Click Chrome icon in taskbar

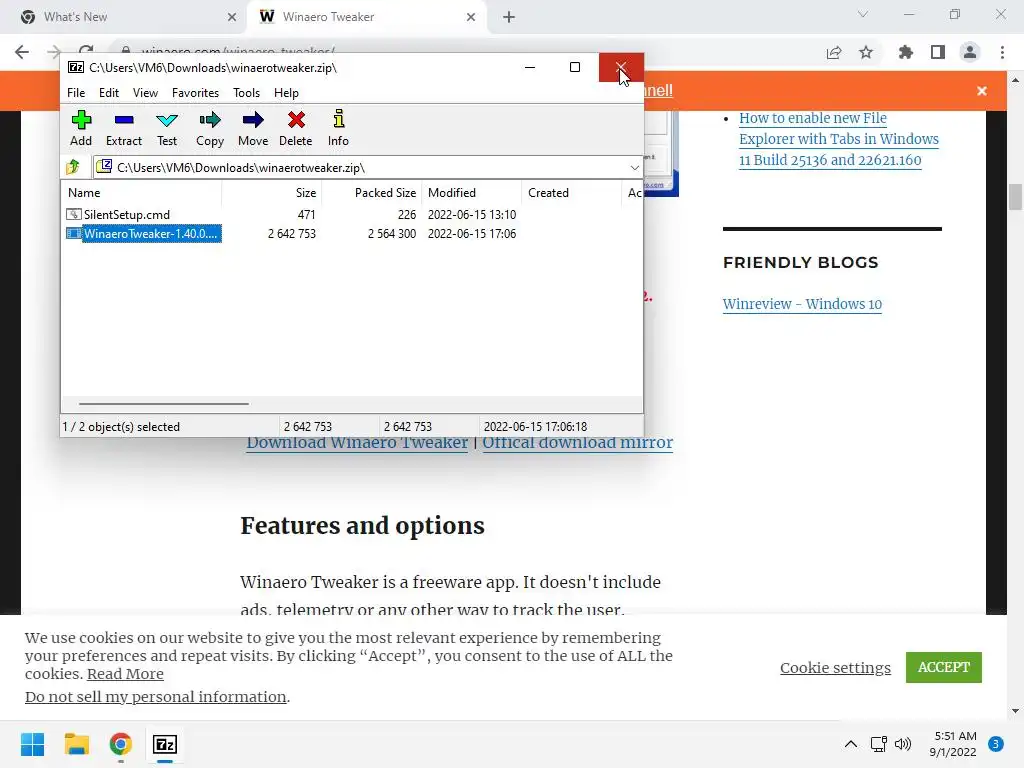tap(121, 744)
